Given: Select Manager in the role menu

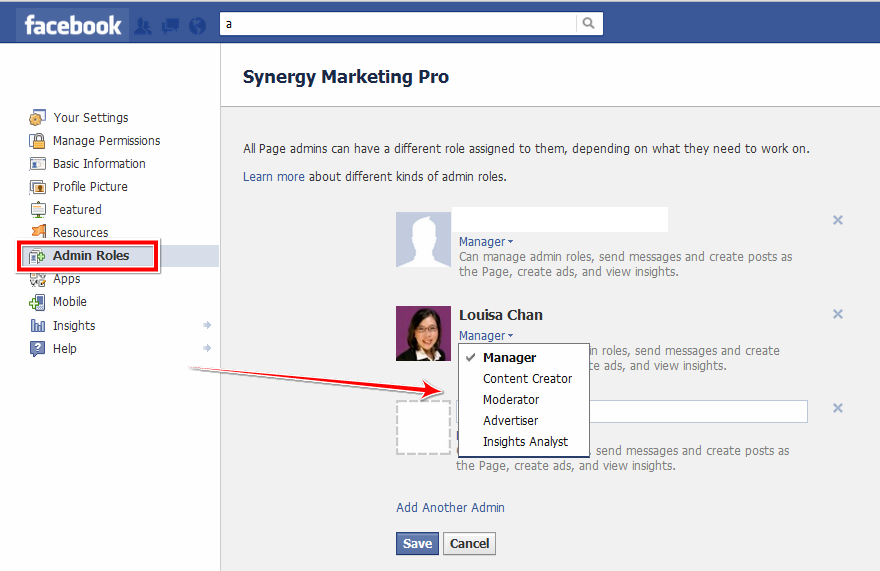Looking at the screenshot, I should pyautogui.click(x=524, y=358).
